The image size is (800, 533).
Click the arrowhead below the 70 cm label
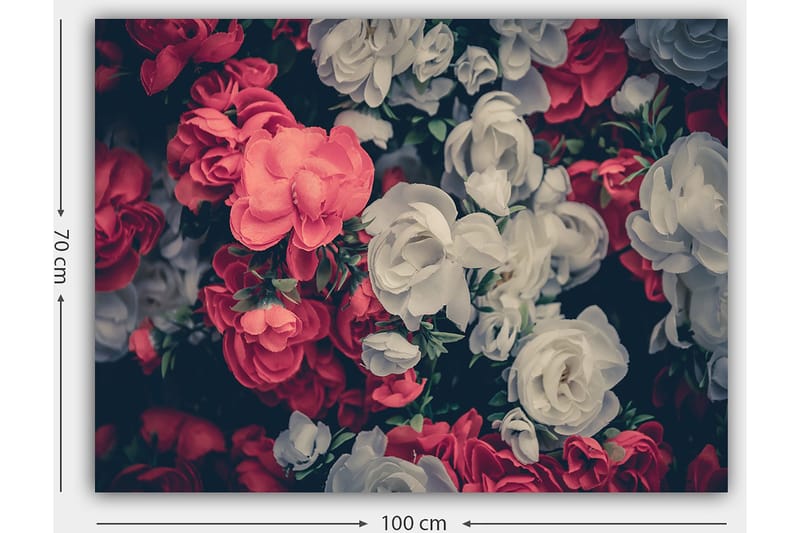pyautogui.click(x=60, y=299)
